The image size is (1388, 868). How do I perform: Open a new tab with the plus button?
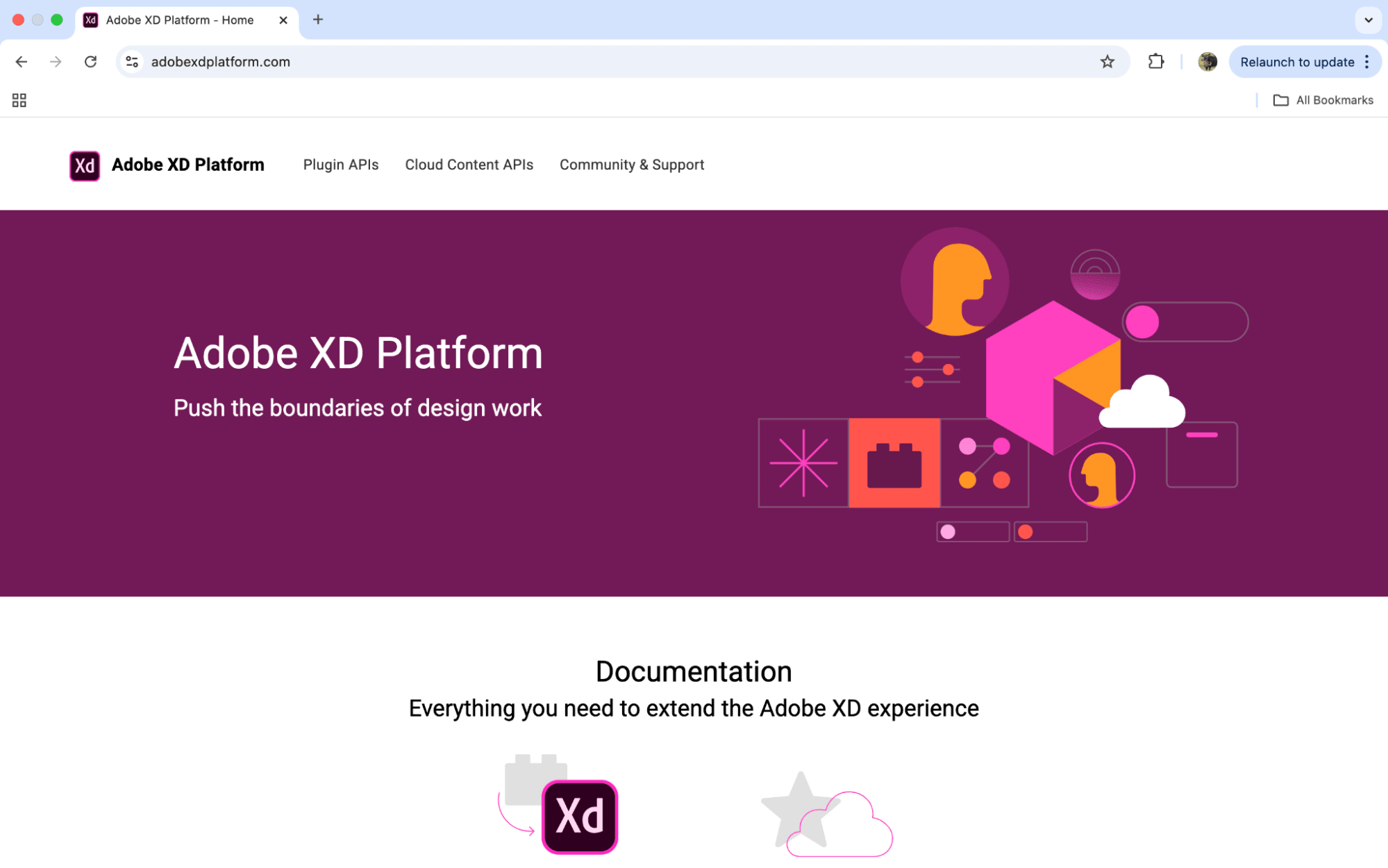pos(317,19)
